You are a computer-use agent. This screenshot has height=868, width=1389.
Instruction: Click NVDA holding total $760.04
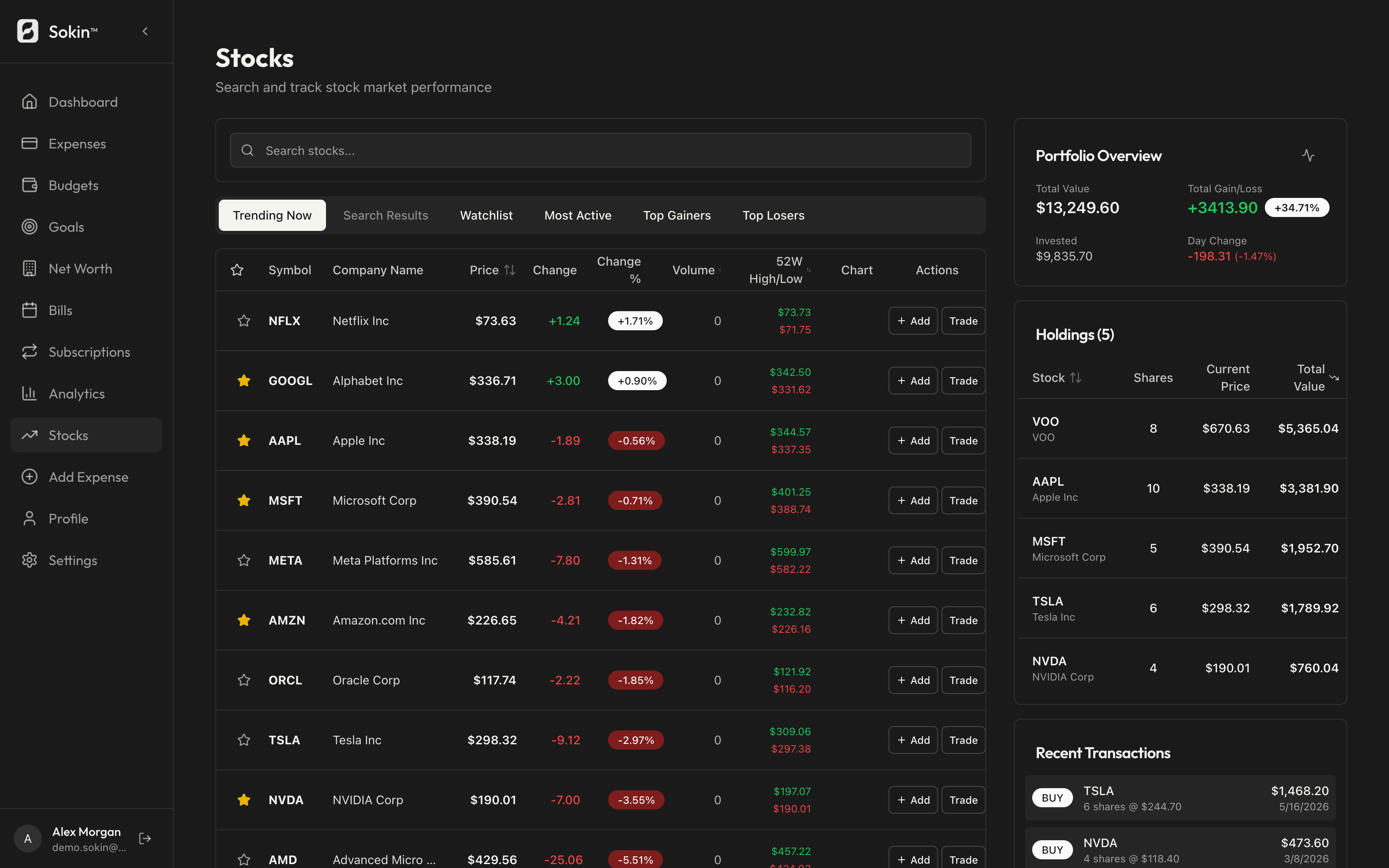[1314, 668]
